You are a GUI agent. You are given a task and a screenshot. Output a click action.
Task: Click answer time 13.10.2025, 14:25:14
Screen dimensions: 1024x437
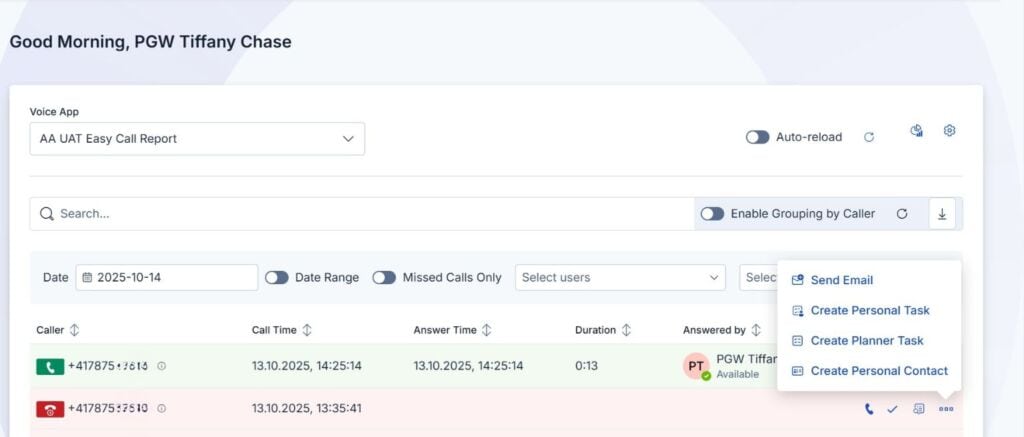coord(468,366)
